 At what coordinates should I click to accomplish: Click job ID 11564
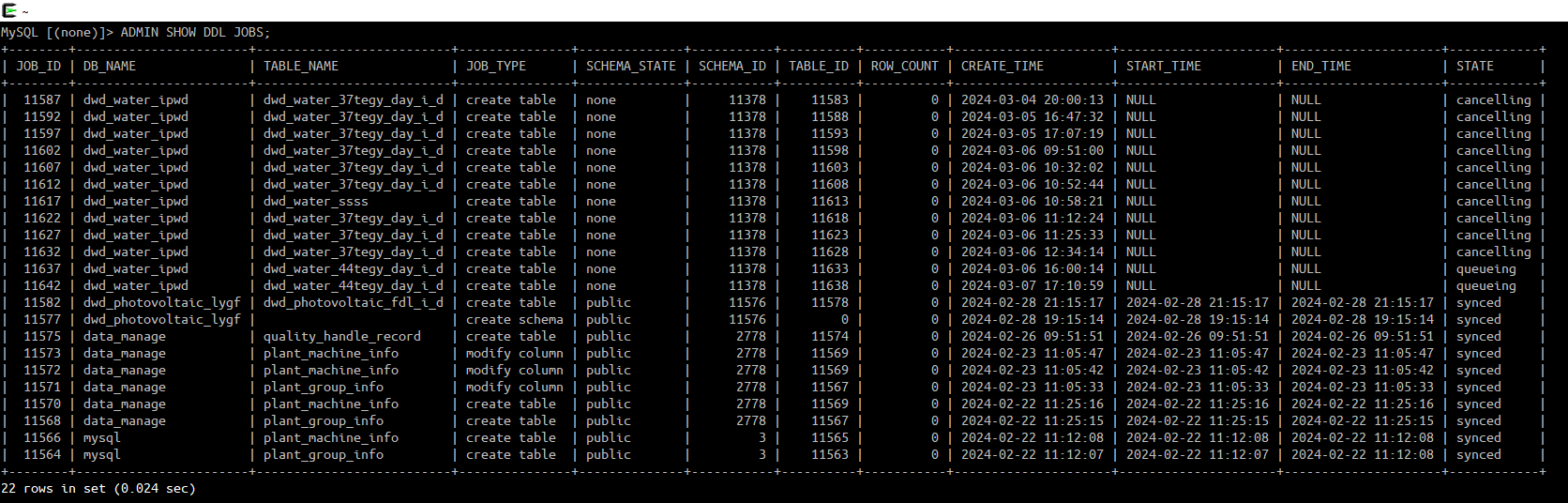click(42, 455)
